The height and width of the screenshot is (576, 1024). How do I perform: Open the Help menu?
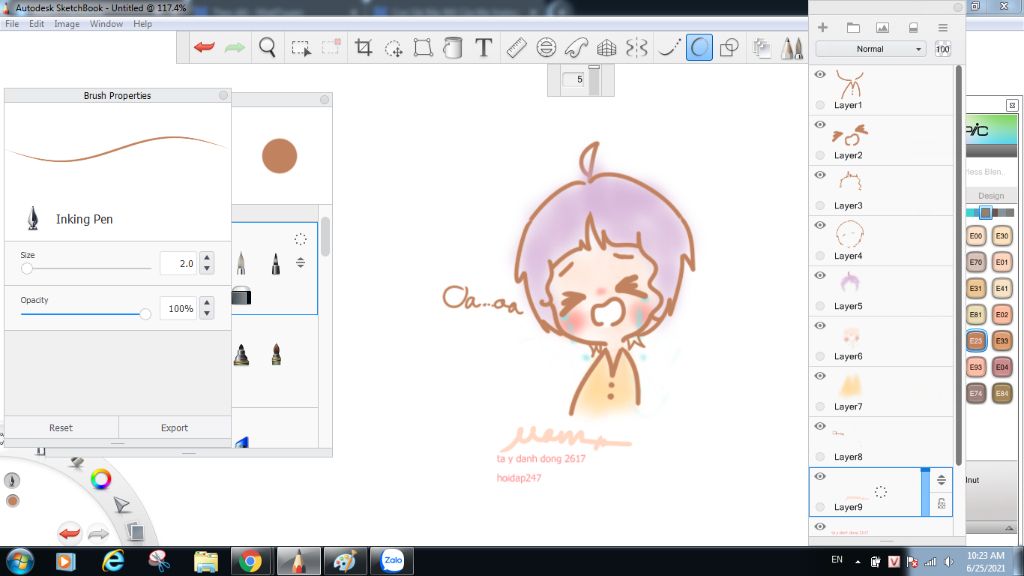coord(142,24)
